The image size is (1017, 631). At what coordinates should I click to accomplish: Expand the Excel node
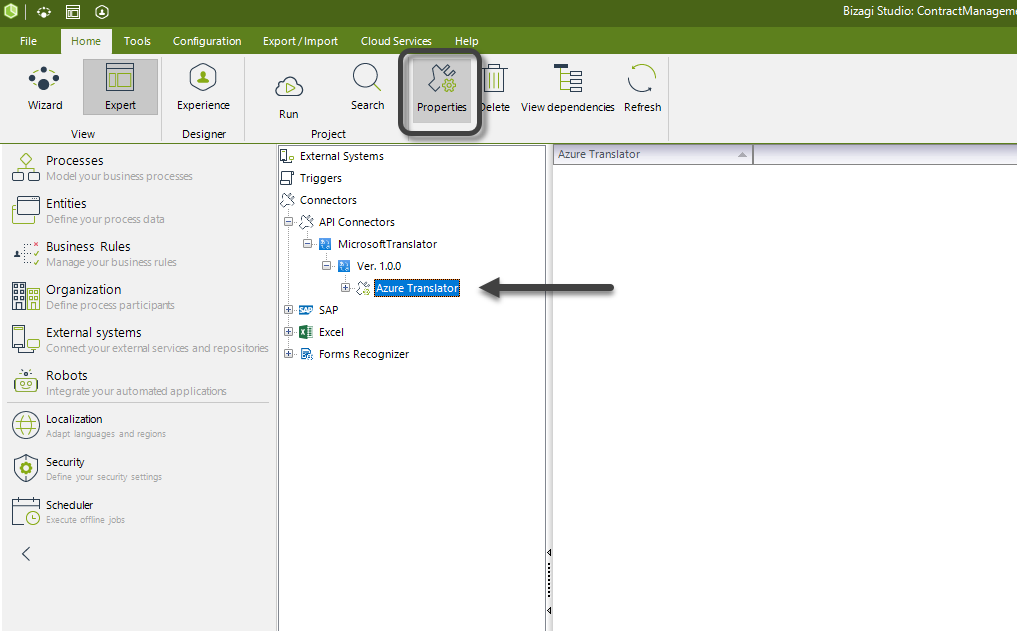pos(289,332)
